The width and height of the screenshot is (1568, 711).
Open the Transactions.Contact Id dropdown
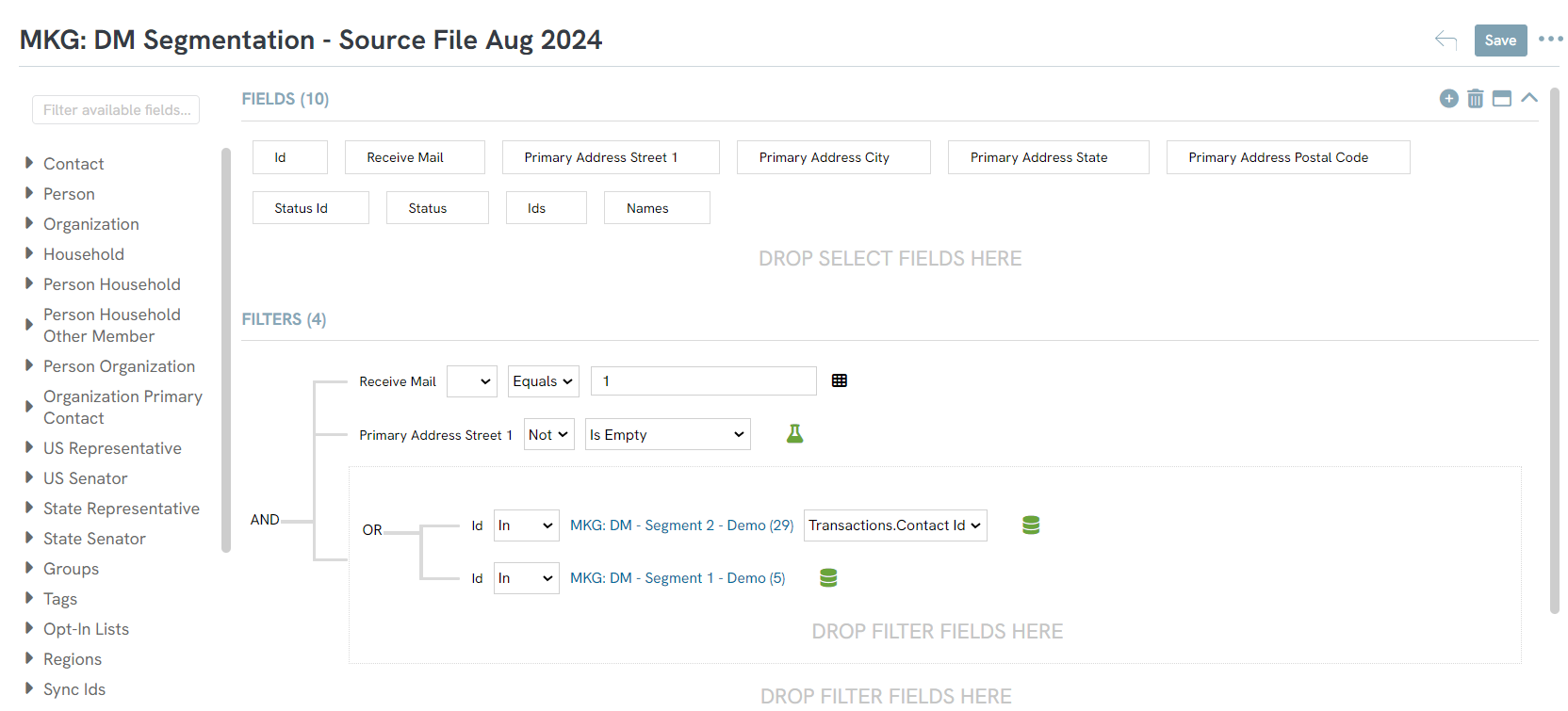tap(895, 525)
